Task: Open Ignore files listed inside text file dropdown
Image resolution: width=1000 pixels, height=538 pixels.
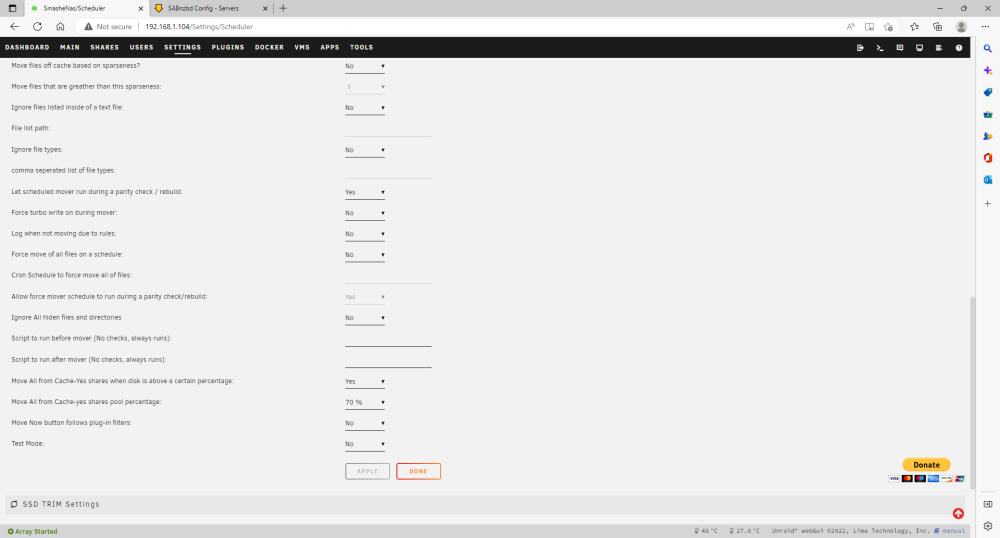Action: click(x=365, y=108)
